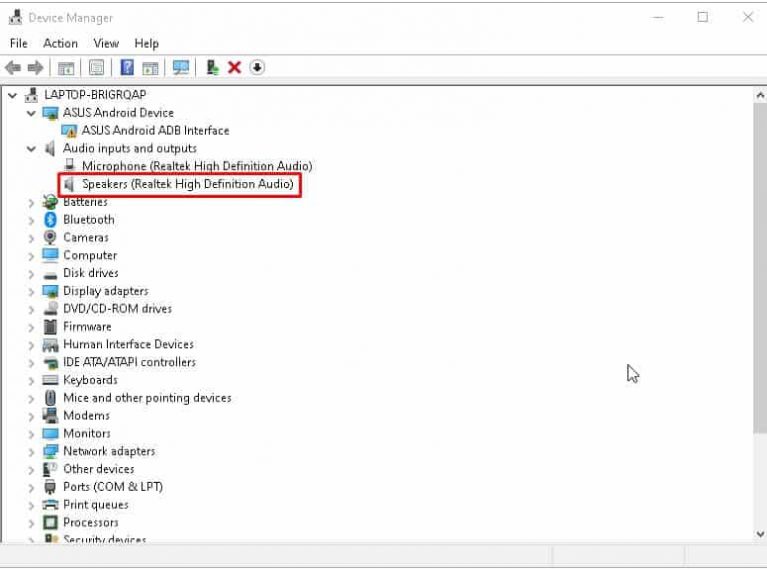Select the Network adapters label

[x=109, y=451]
